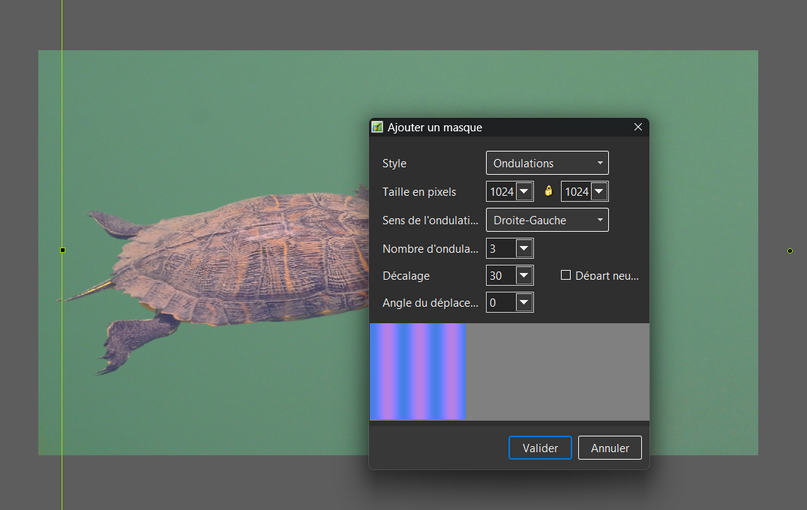Focus the Nombre d'ondulations field
Viewport: 807px width, 510px height.
coord(500,248)
